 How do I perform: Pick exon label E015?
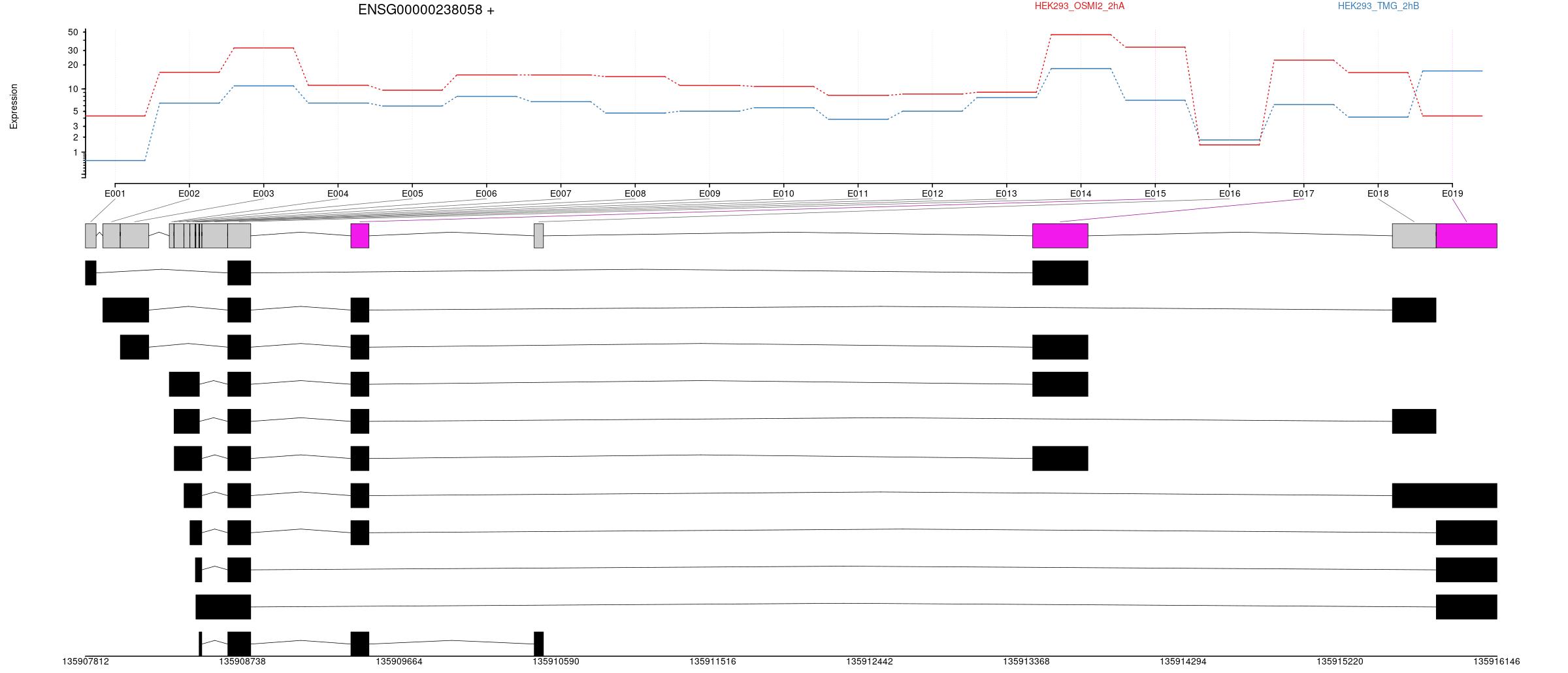[x=1155, y=193]
